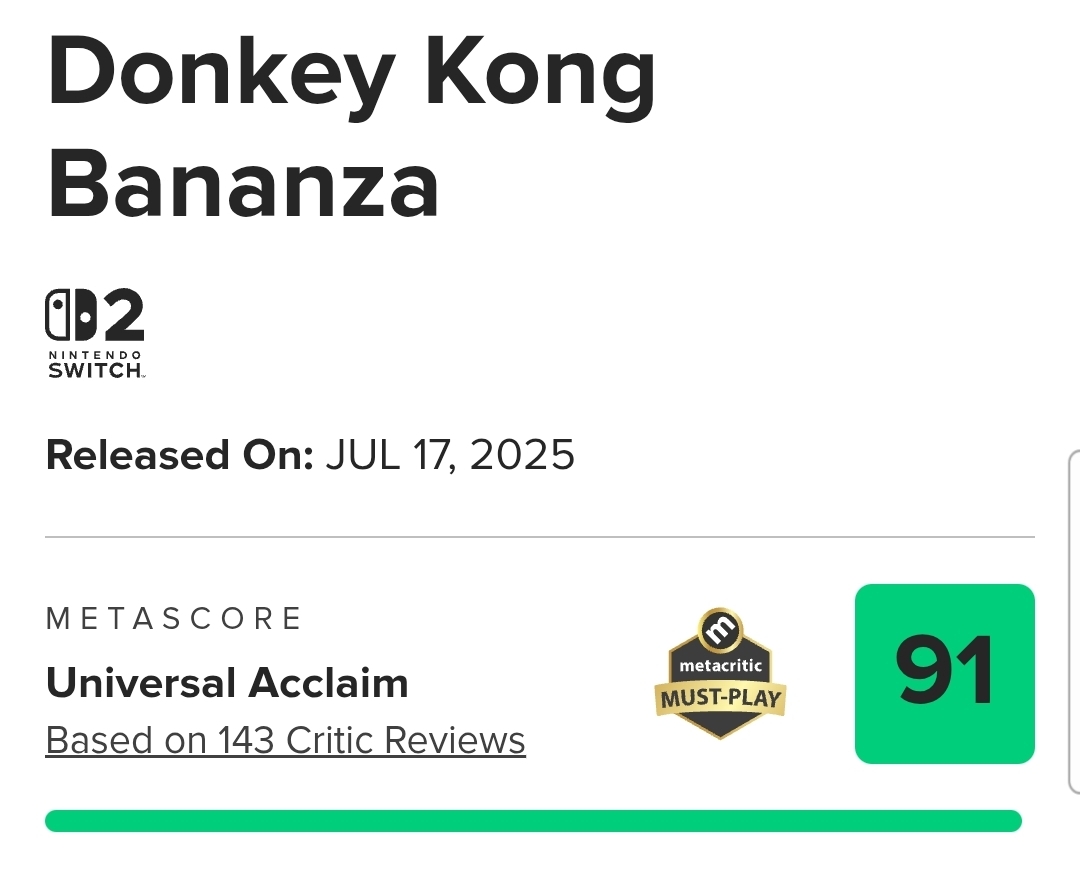Click the 'Released On:' label
Screen dimensions: 1080x880
tap(180, 456)
